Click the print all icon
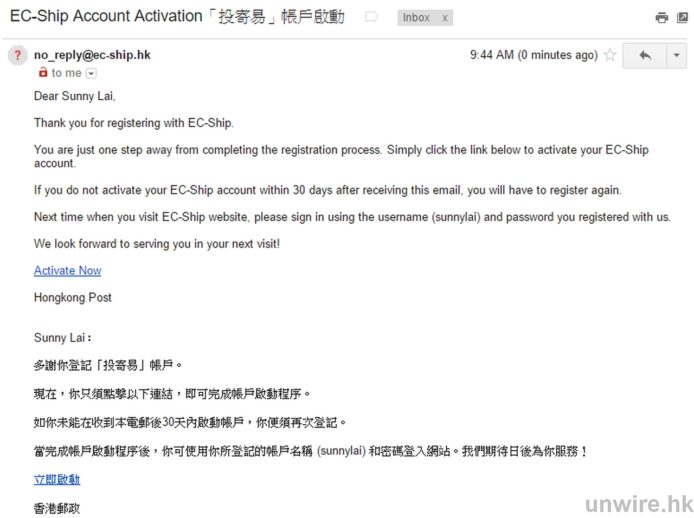694x518 pixels. point(661,18)
